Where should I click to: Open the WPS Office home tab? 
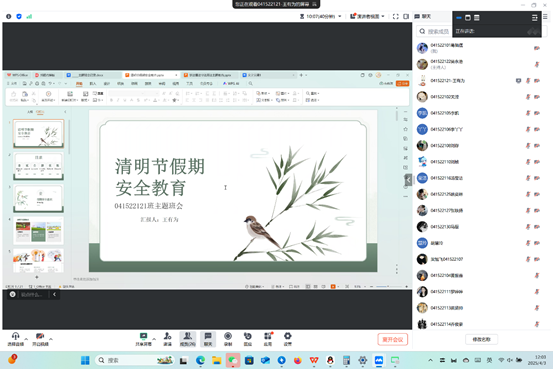17,75
